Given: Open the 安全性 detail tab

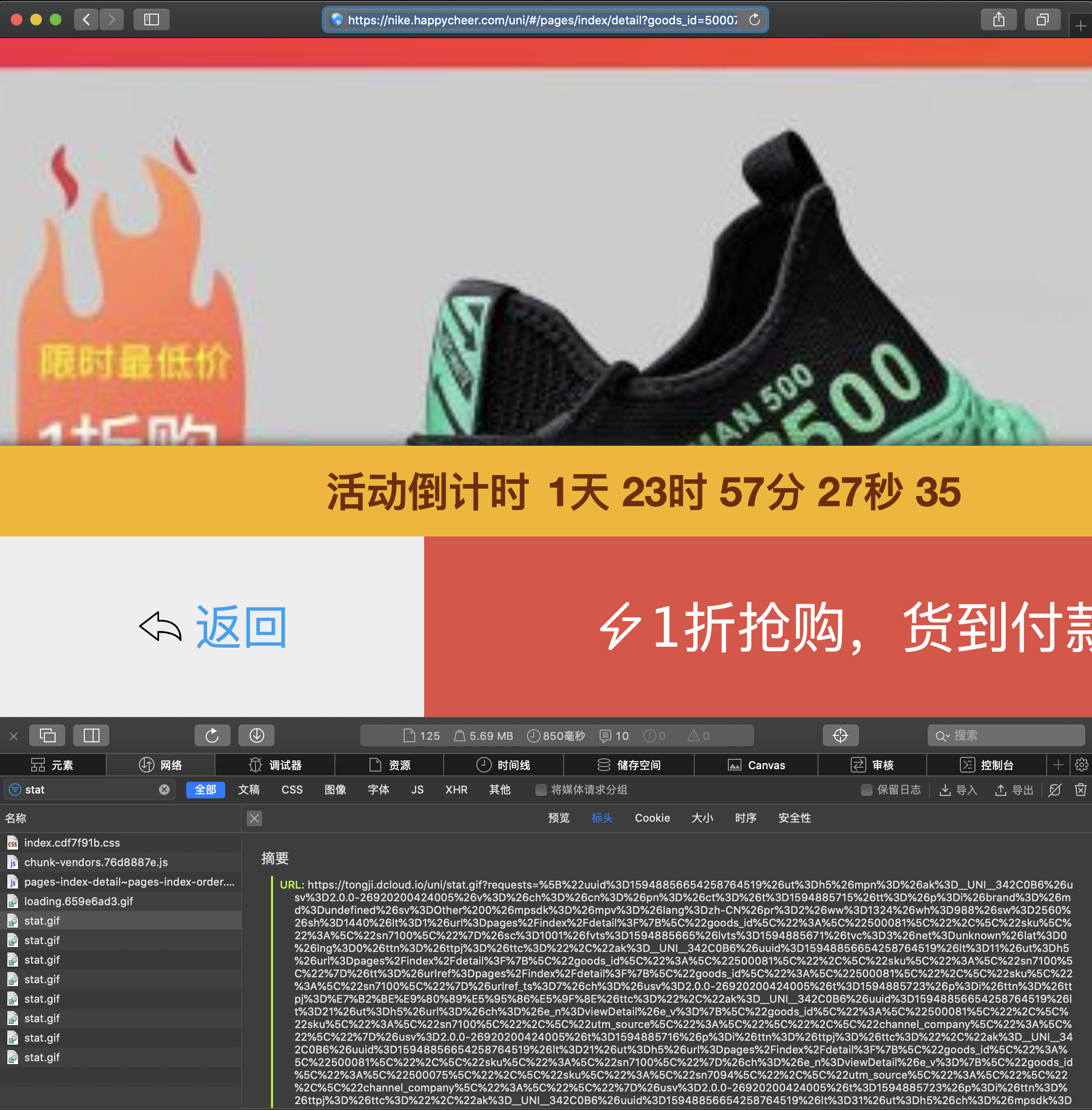Looking at the screenshot, I should click(x=795, y=818).
